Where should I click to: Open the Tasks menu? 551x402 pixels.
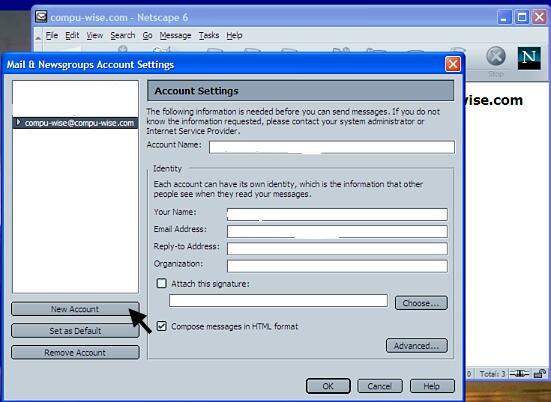tap(209, 35)
